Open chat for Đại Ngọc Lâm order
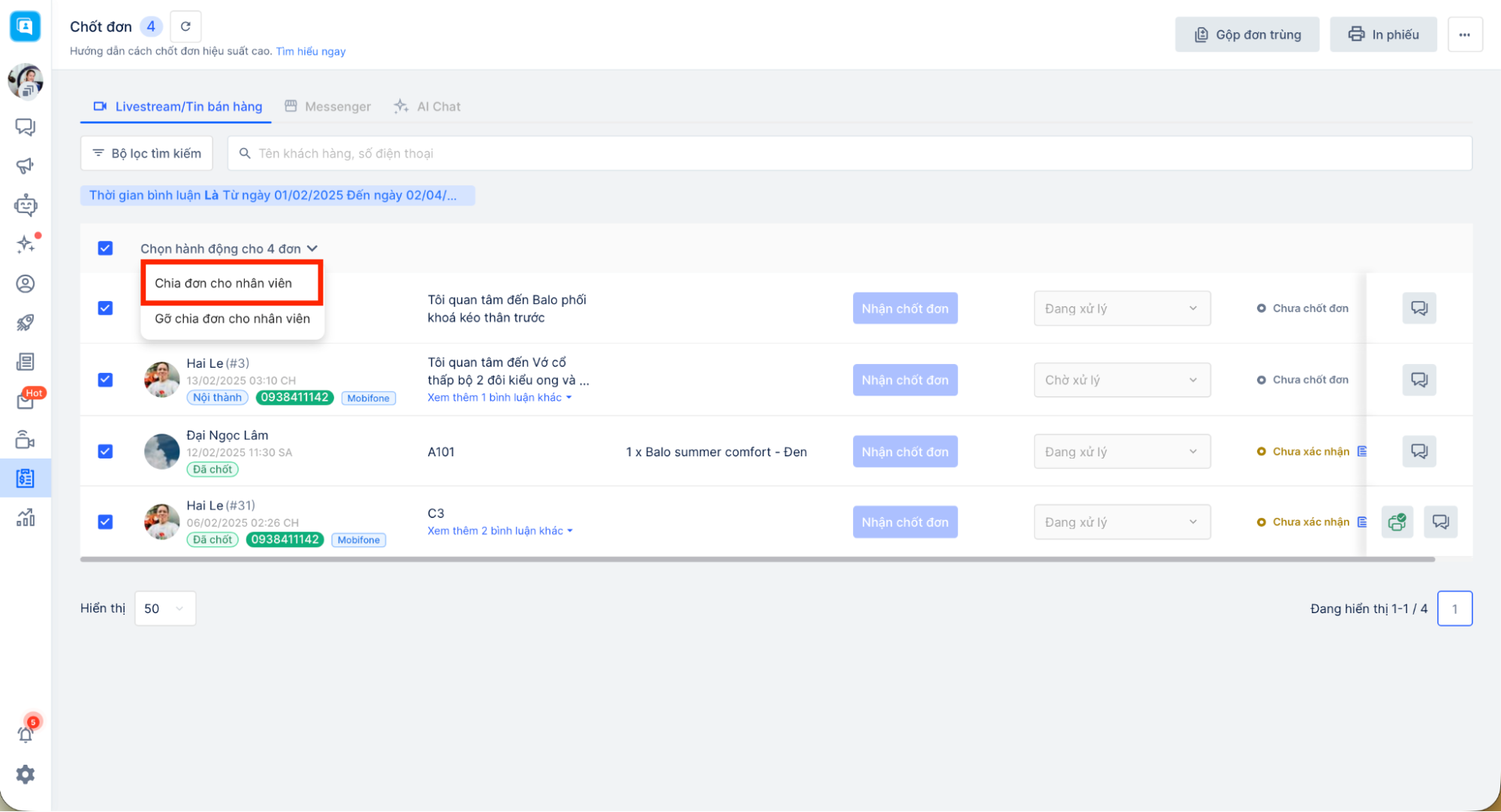This screenshot has width=1501, height=812. coord(1418,451)
